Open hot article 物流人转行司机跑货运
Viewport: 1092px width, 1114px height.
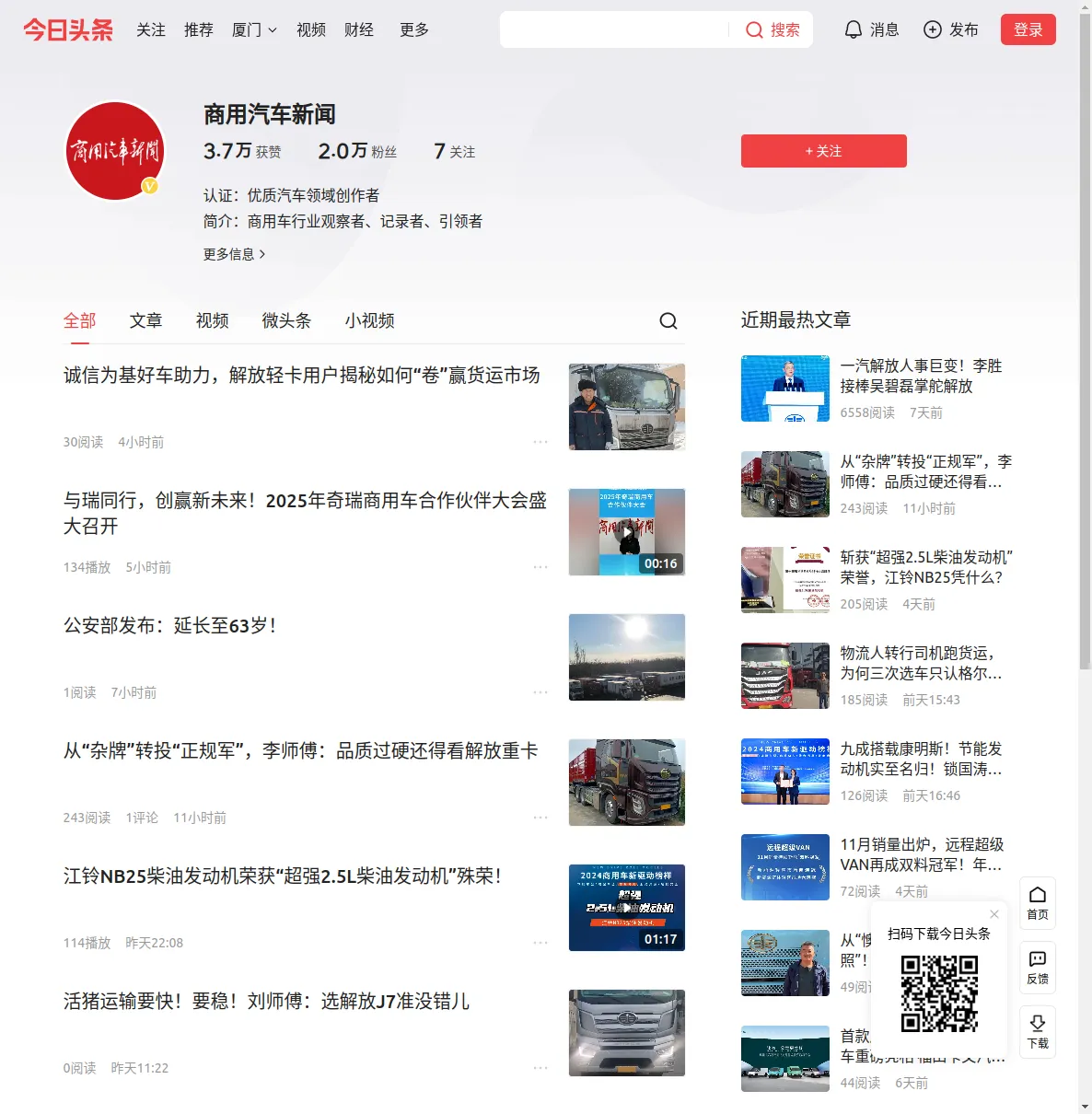tap(922, 663)
